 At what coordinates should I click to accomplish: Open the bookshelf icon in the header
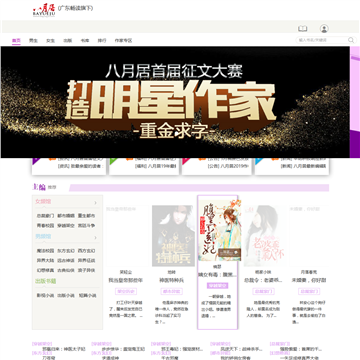coord(302,29)
